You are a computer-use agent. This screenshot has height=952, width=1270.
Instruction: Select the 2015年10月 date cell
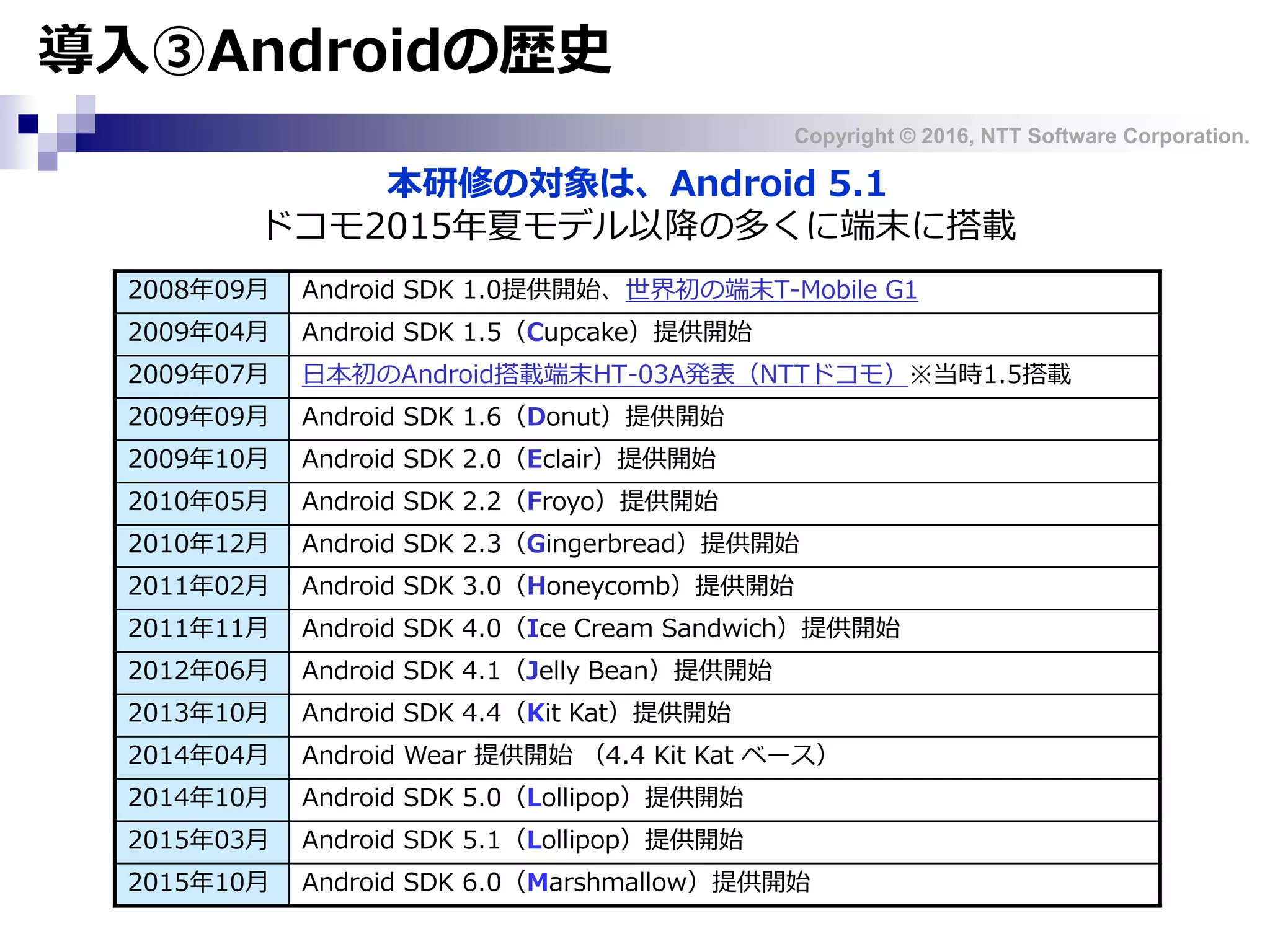coord(203,884)
